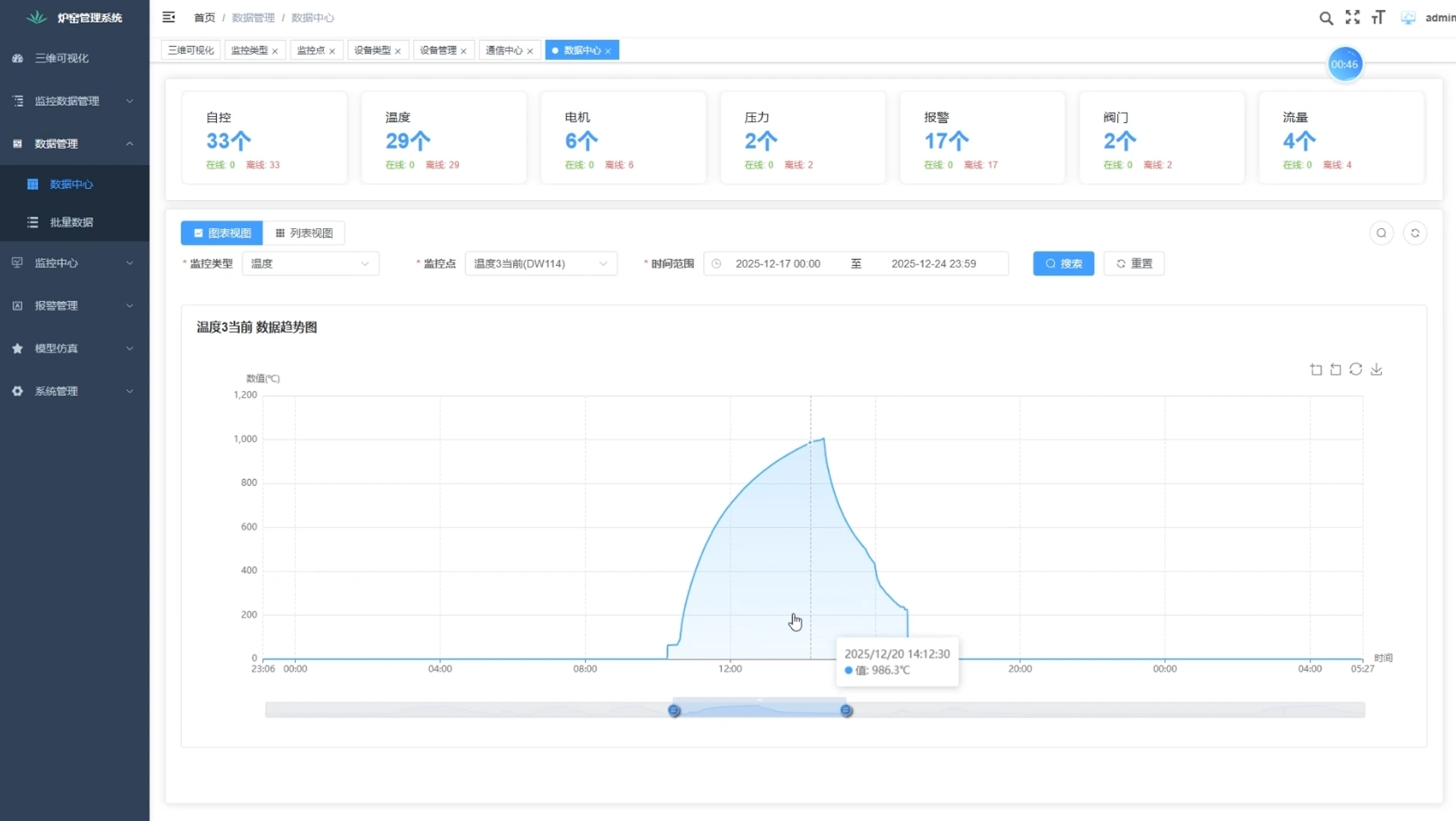Click chart restore refresh icon

point(1356,369)
